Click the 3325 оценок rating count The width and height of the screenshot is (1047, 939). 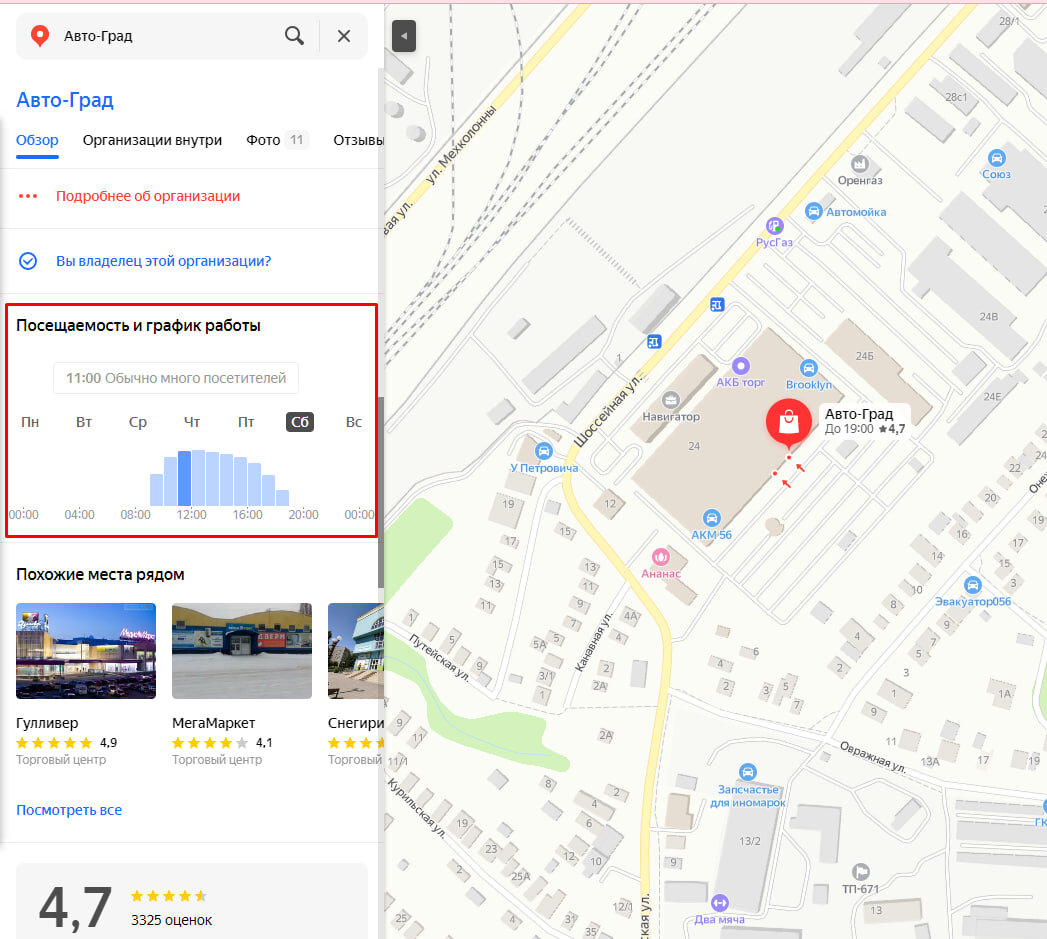(172, 920)
